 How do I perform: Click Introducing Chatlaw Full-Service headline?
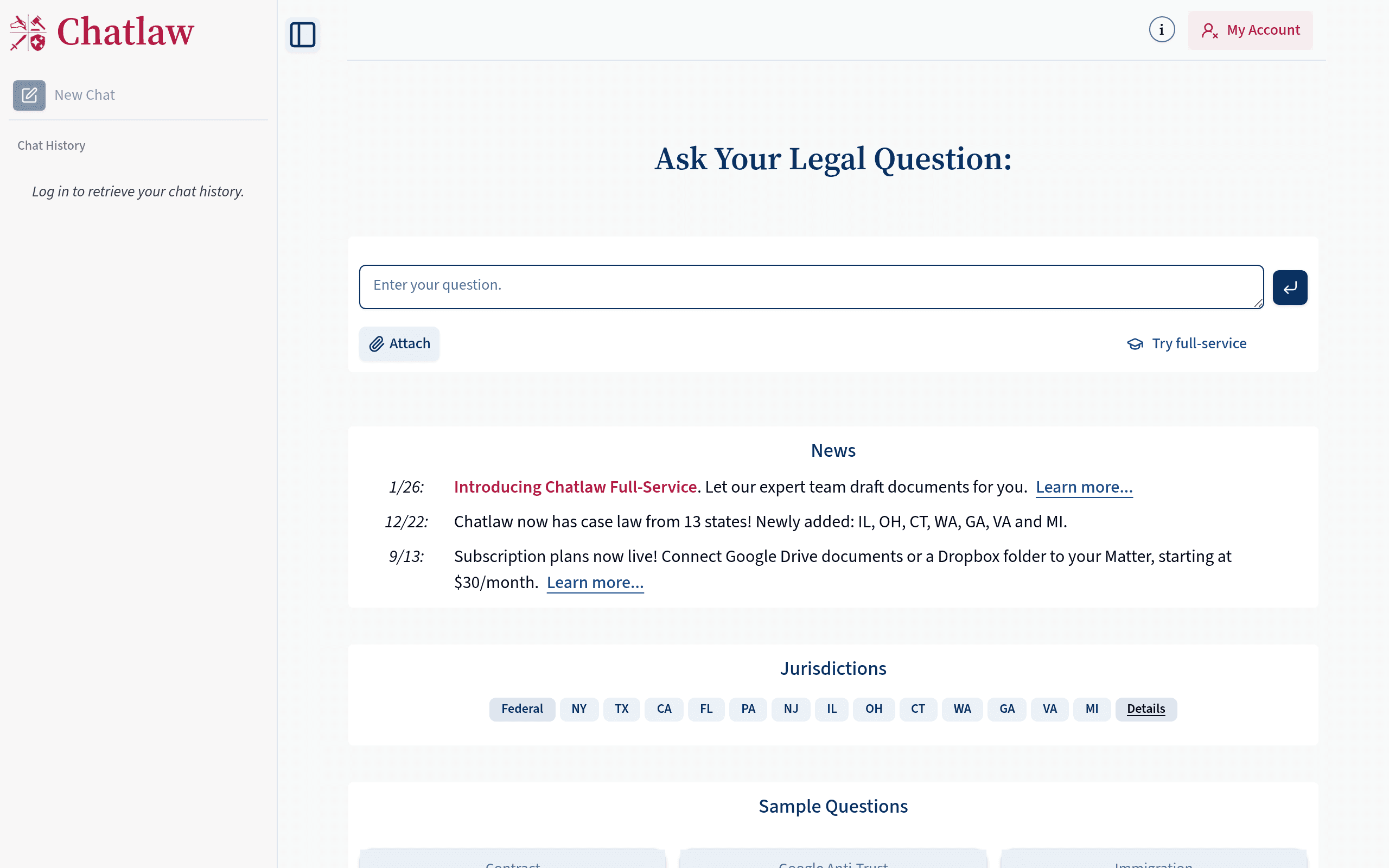point(575,487)
